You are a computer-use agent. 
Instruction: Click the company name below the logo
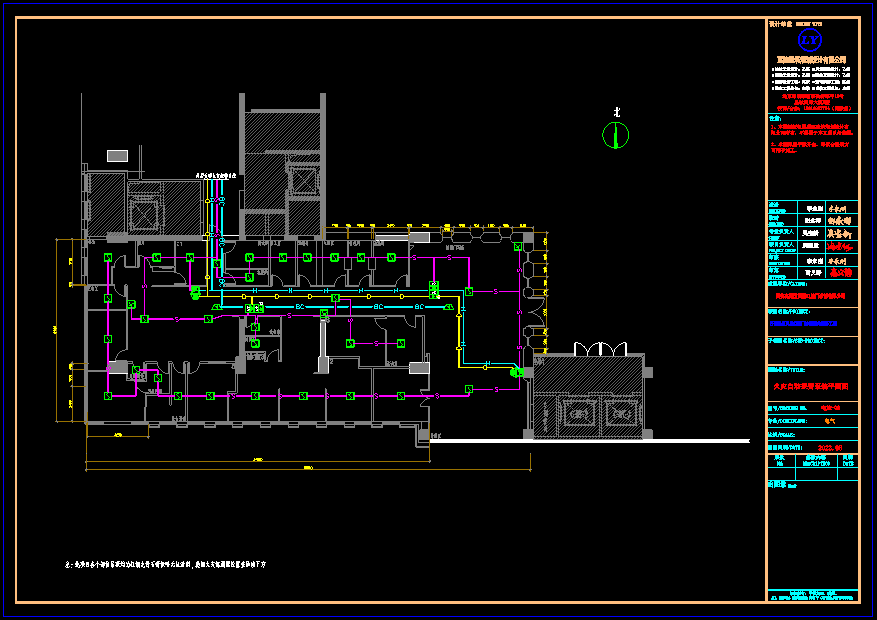811,60
